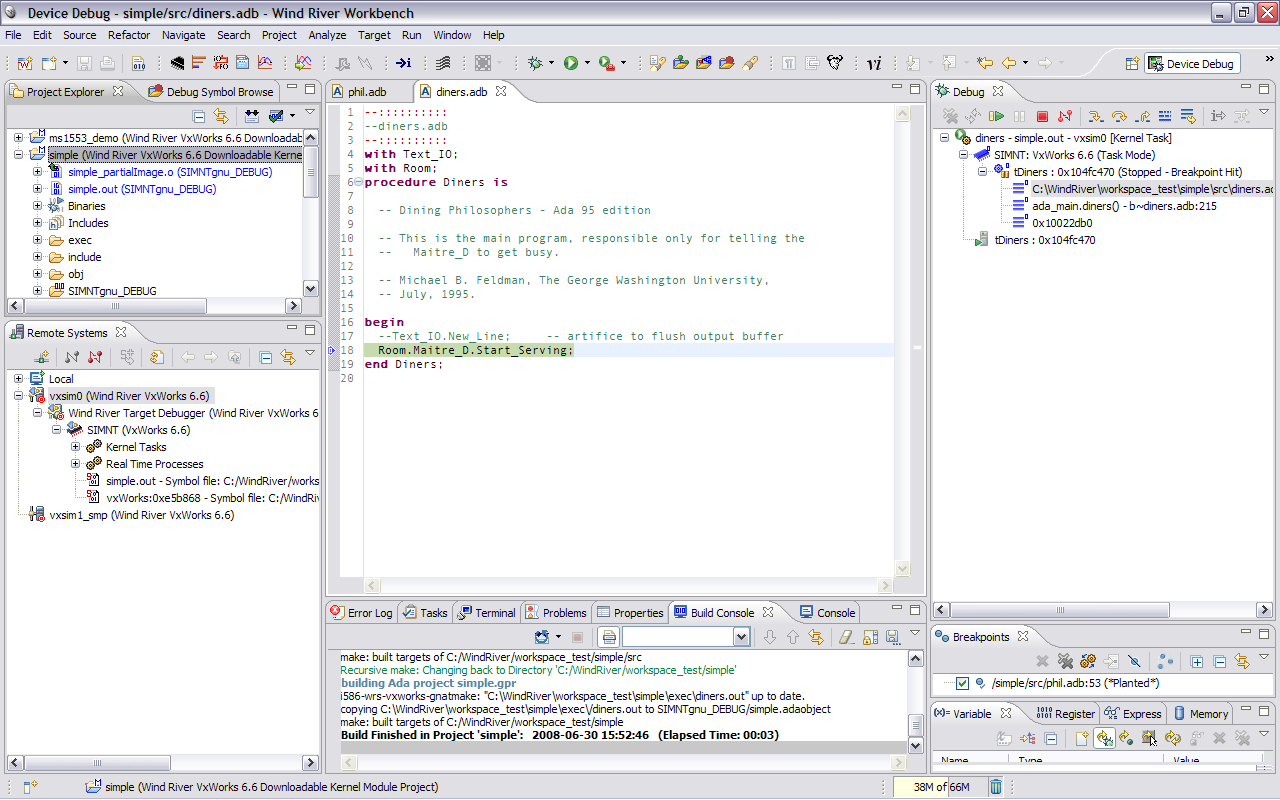Screen dimensions: 1280x800
Task: Open the Build Console combo box dropdown
Action: pos(741,637)
